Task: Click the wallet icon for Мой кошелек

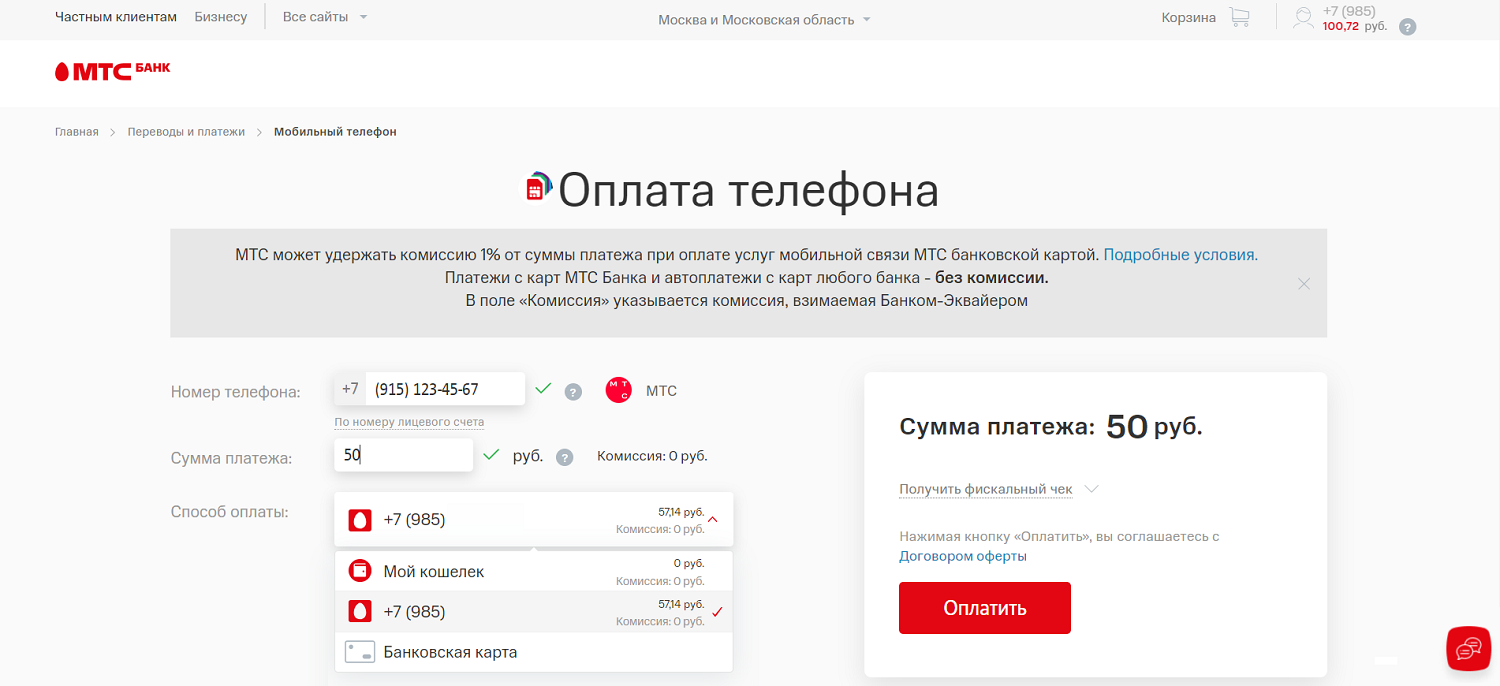Action: (x=360, y=571)
